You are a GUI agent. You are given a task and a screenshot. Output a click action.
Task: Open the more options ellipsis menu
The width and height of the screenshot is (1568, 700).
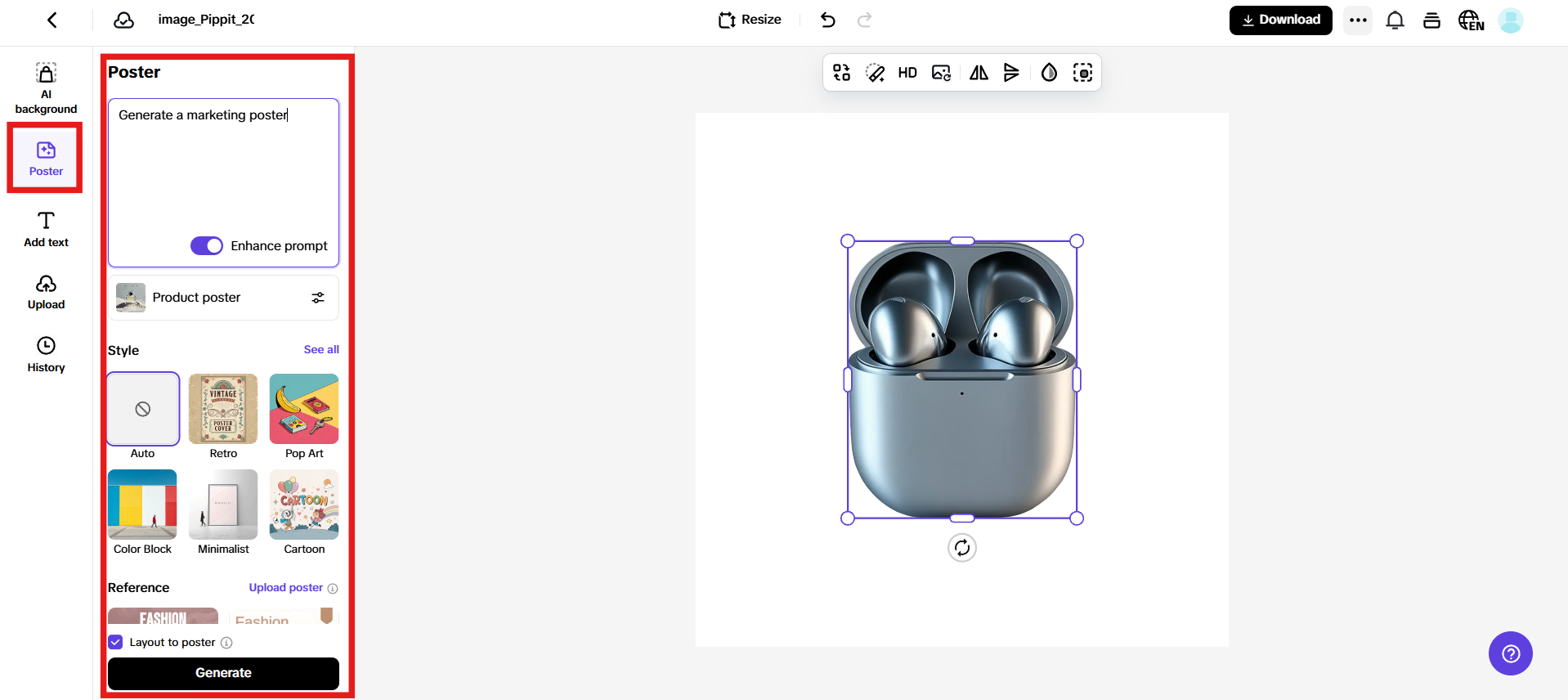(1358, 20)
